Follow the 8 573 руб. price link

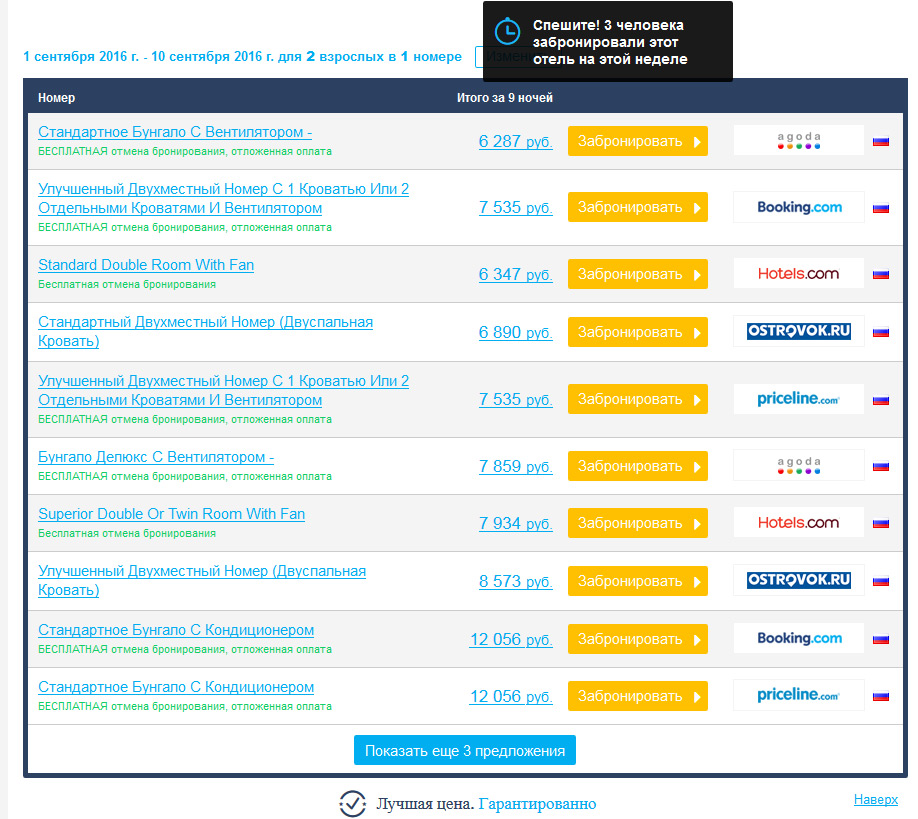[515, 581]
